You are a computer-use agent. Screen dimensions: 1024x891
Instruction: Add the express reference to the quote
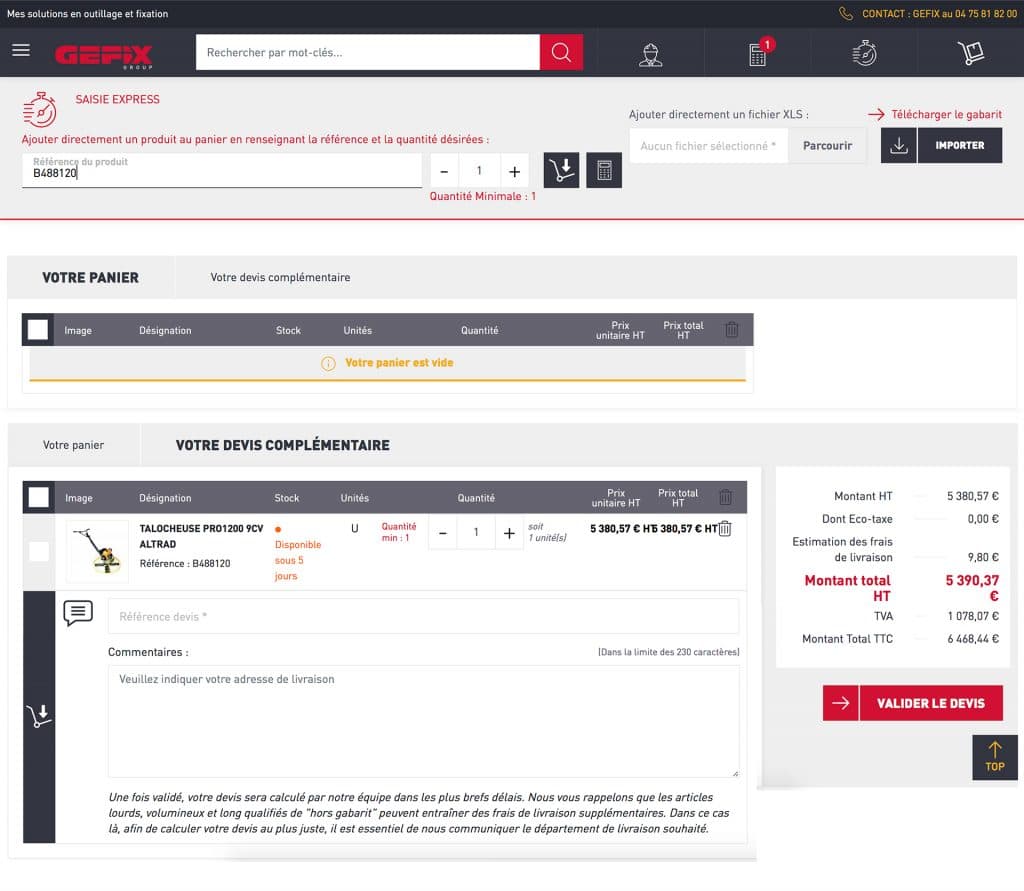pyautogui.click(x=604, y=170)
